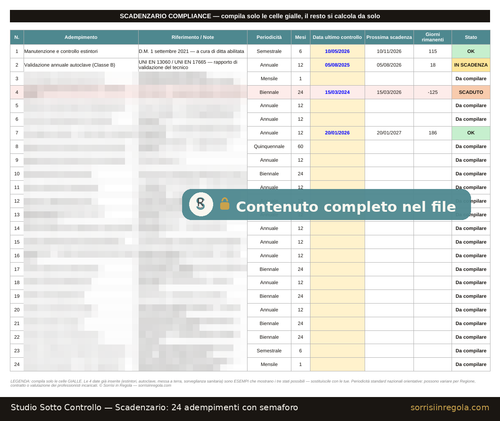This screenshot has height=421, width=500.
Task: Select date cell 10/05/2026 in row 1
Action: tap(337, 51)
